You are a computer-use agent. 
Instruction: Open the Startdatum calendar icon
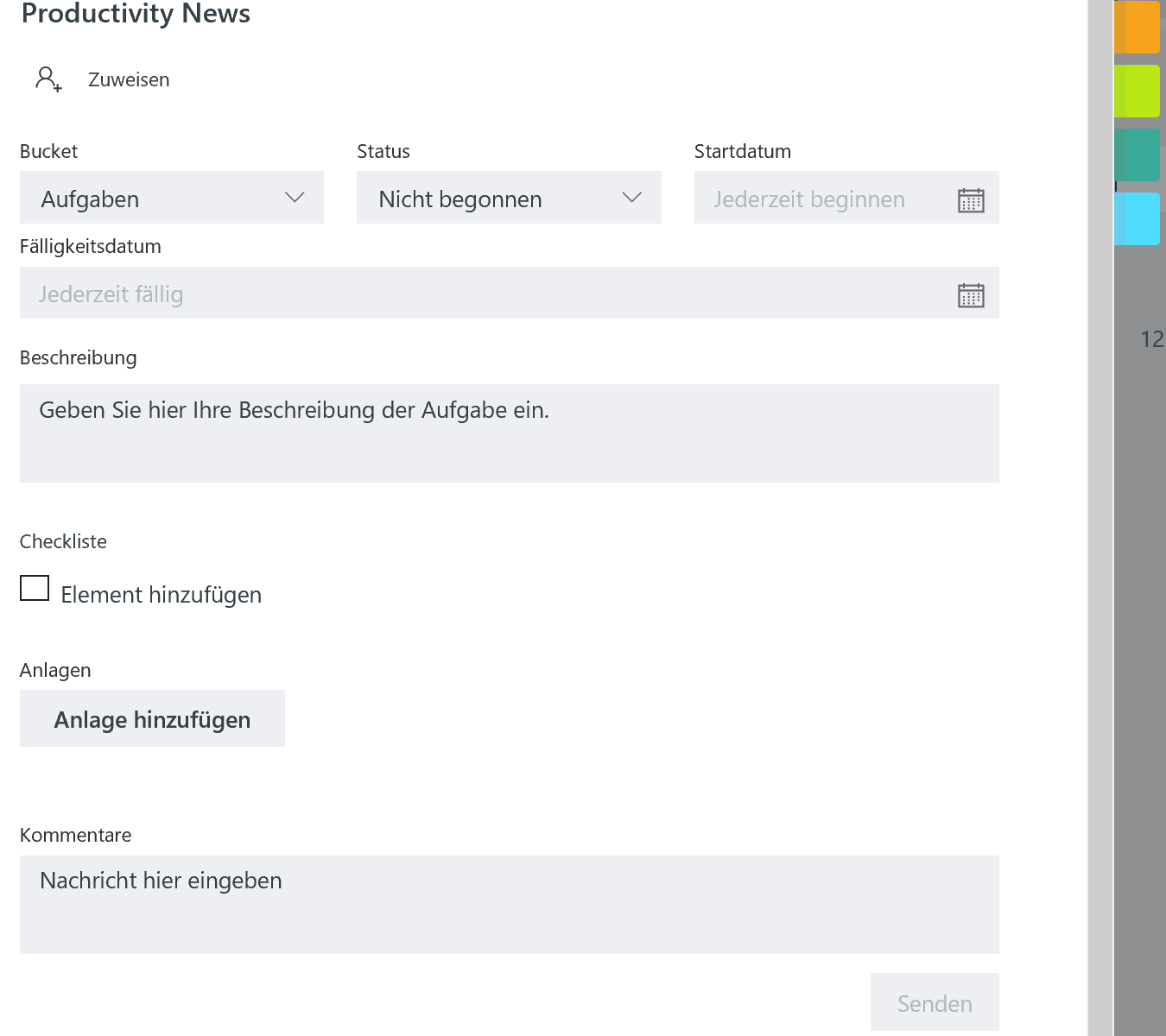tap(971, 200)
